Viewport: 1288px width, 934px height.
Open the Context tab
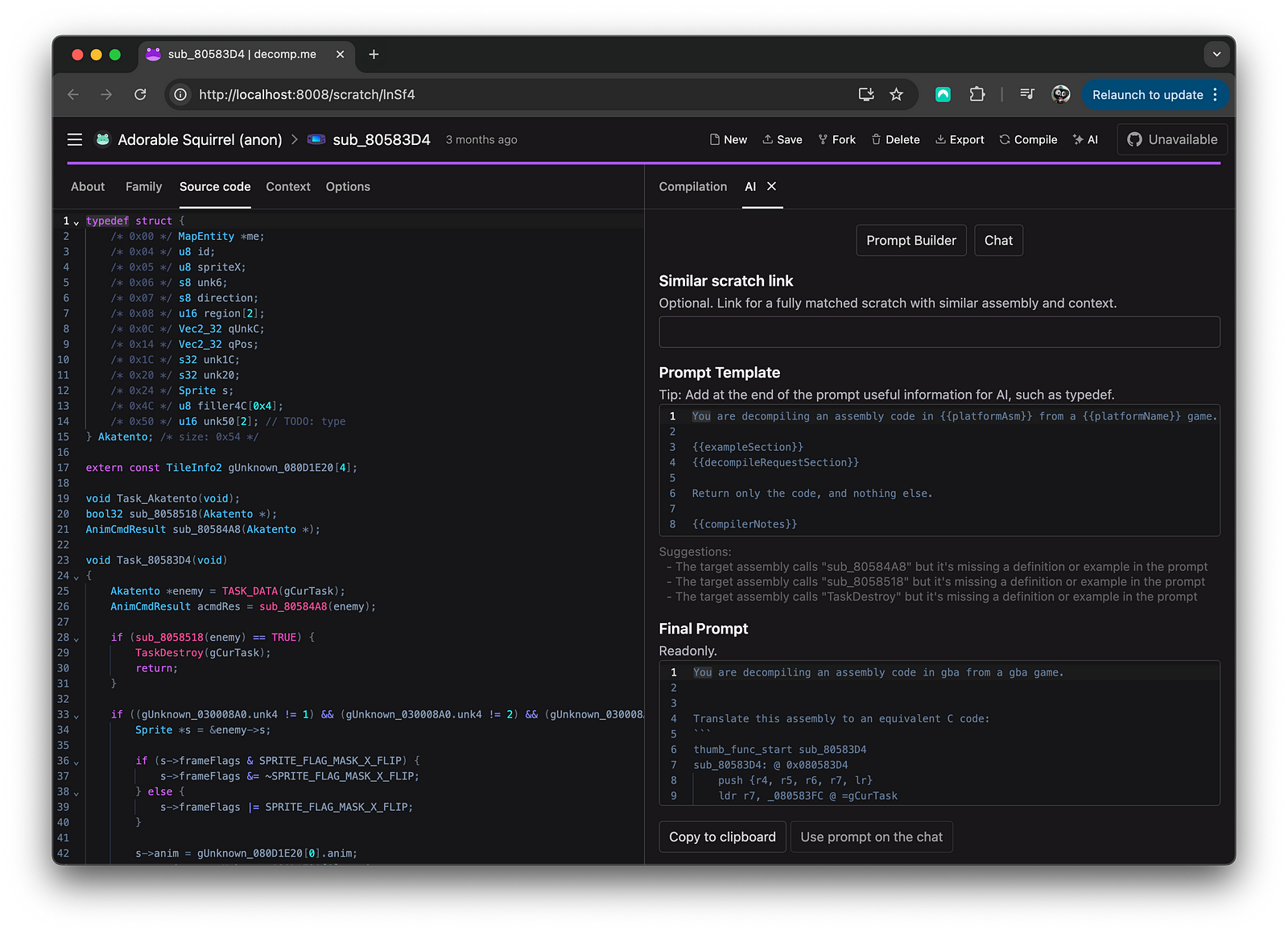(288, 186)
